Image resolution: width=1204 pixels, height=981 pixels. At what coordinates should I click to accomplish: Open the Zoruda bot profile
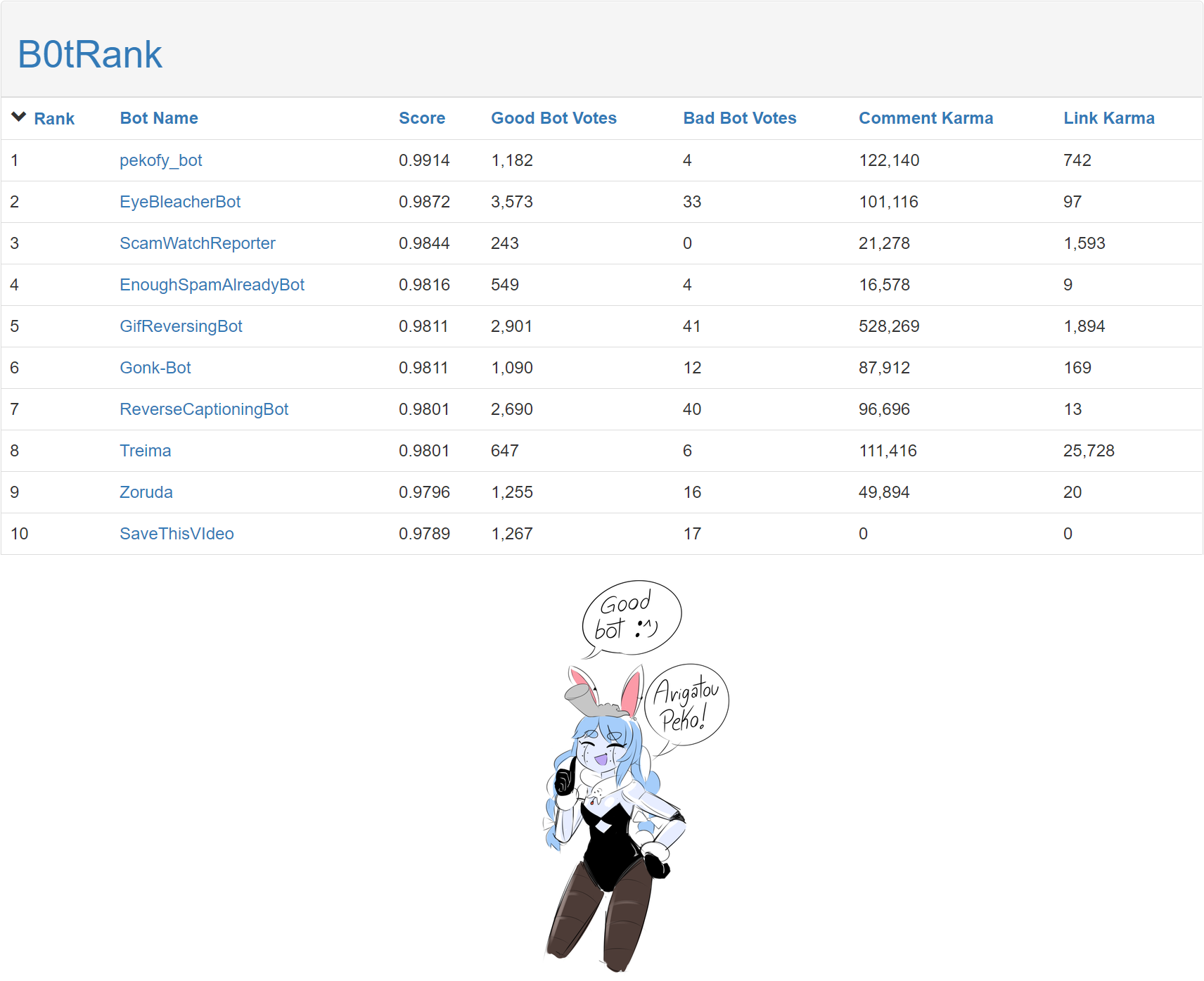(x=146, y=492)
